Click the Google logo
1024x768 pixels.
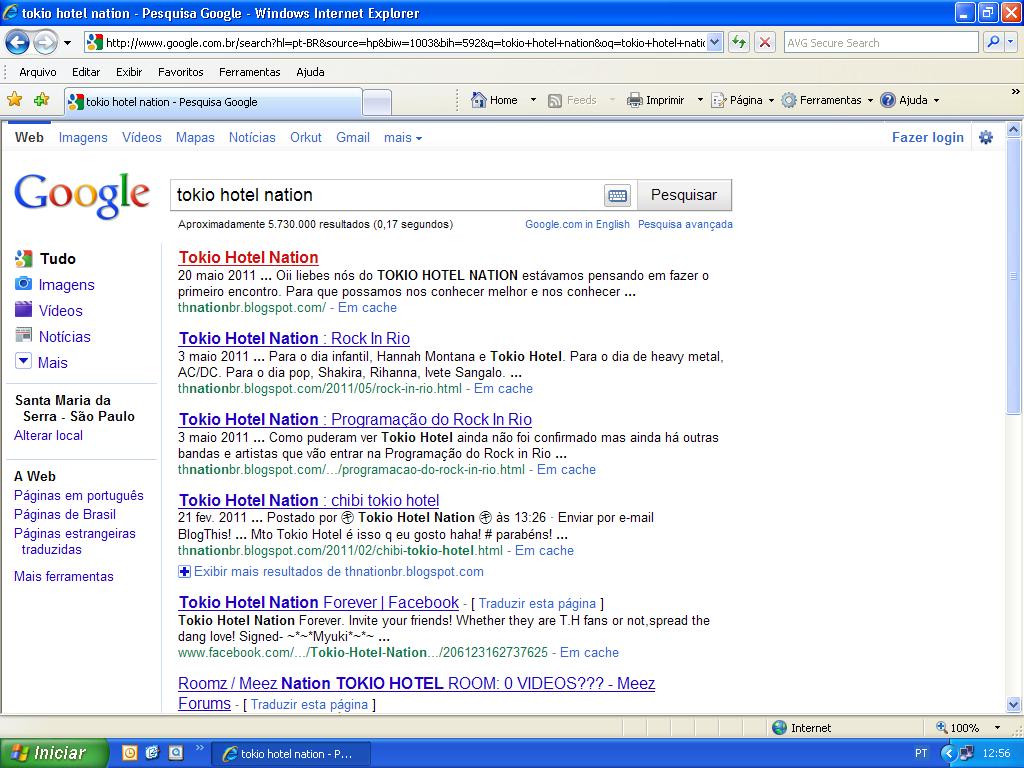(82, 195)
